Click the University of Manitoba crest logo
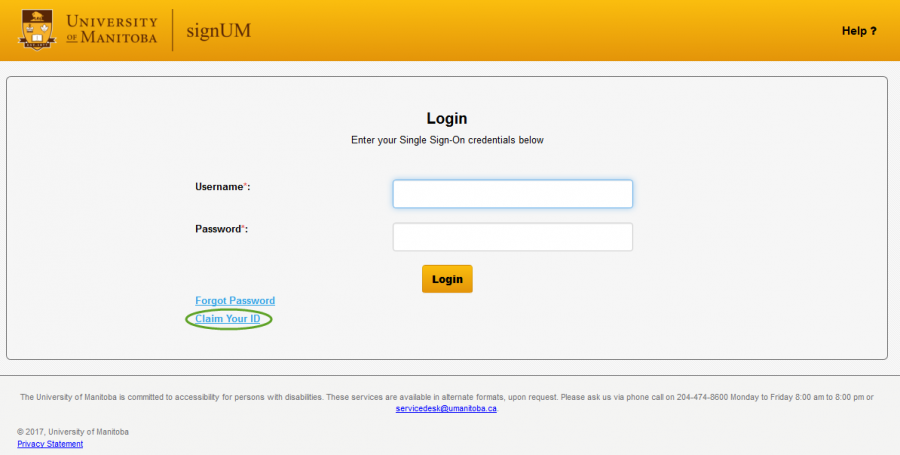This screenshot has width=900, height=455. pyautogui.click(x=36, y=30)
